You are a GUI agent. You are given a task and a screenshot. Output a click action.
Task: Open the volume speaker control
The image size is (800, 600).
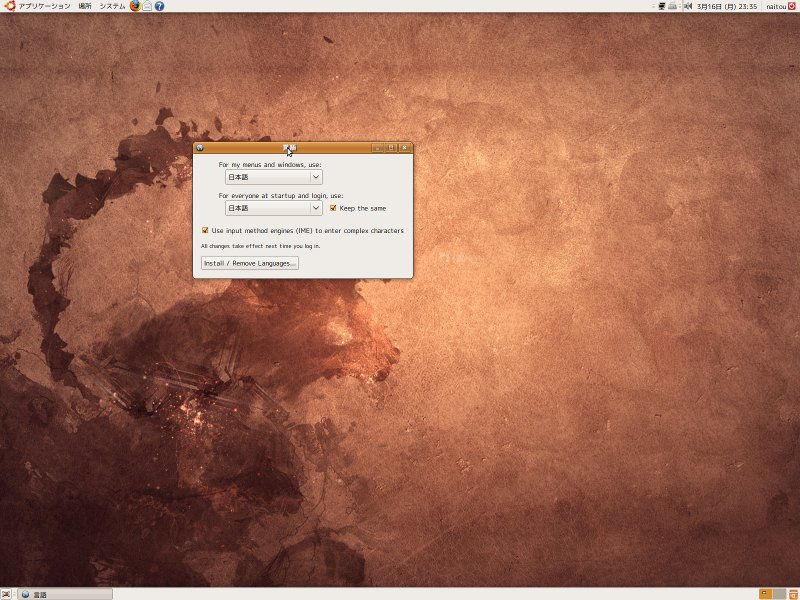pos(687,6)
